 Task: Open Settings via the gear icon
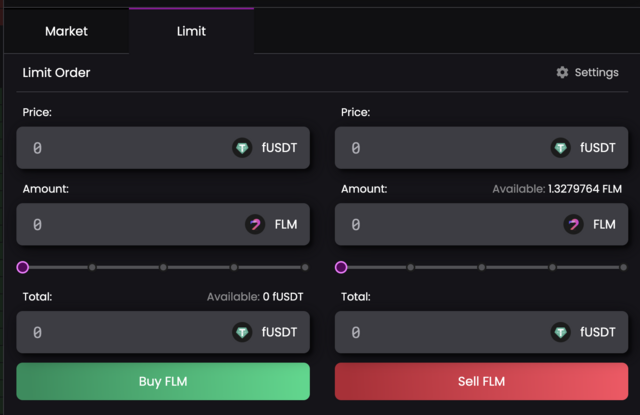pyautogui.click(x=562, y=72)
